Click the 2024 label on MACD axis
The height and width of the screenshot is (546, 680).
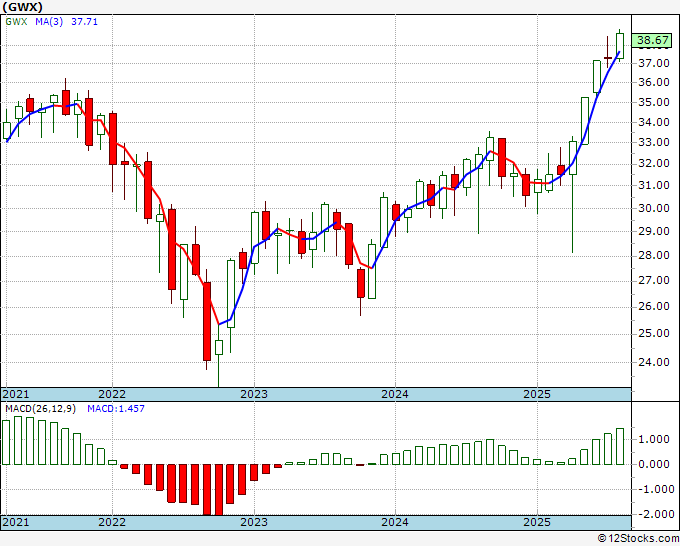[395, 522]
